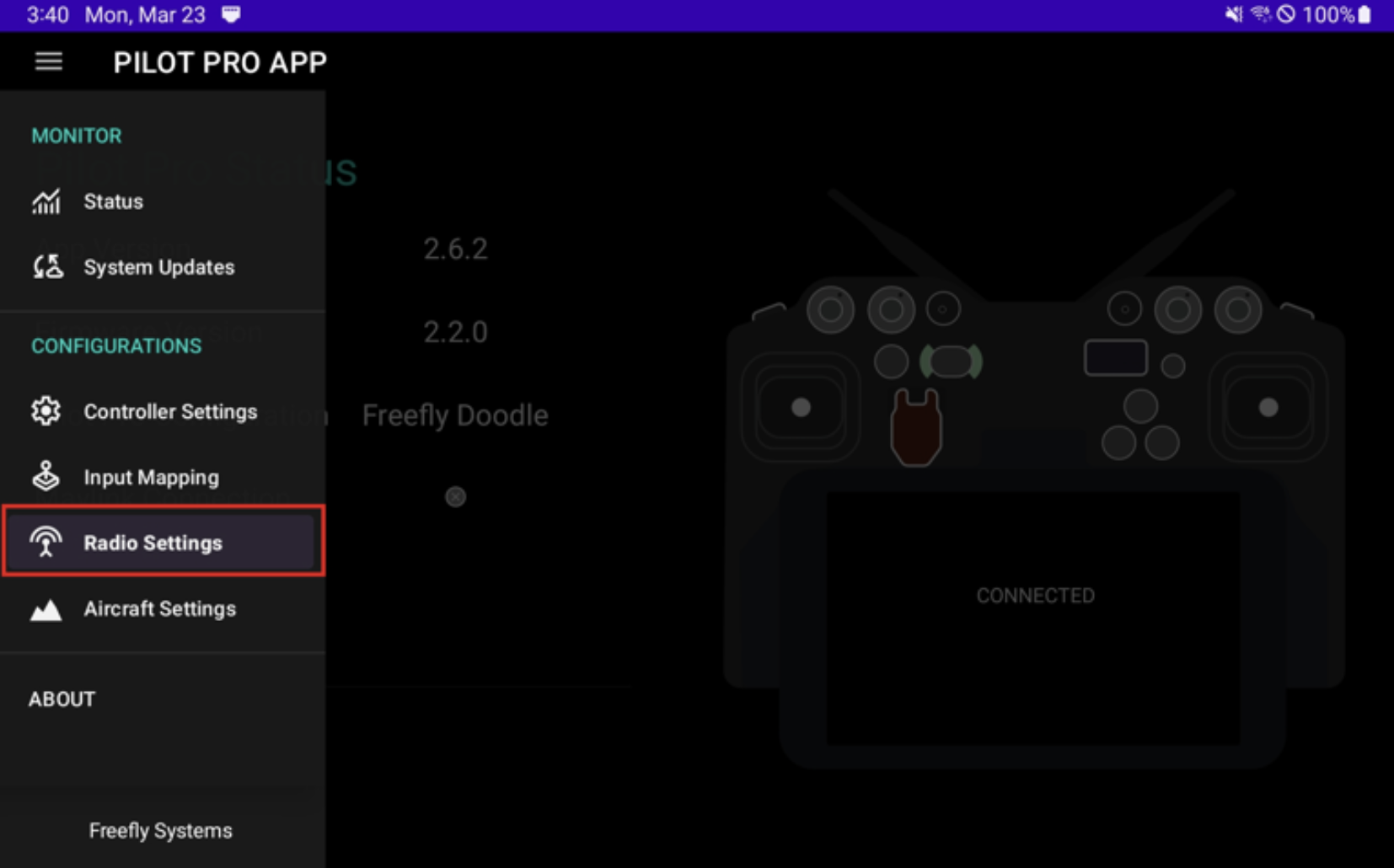Open the ABOUT section

(62, 699)
